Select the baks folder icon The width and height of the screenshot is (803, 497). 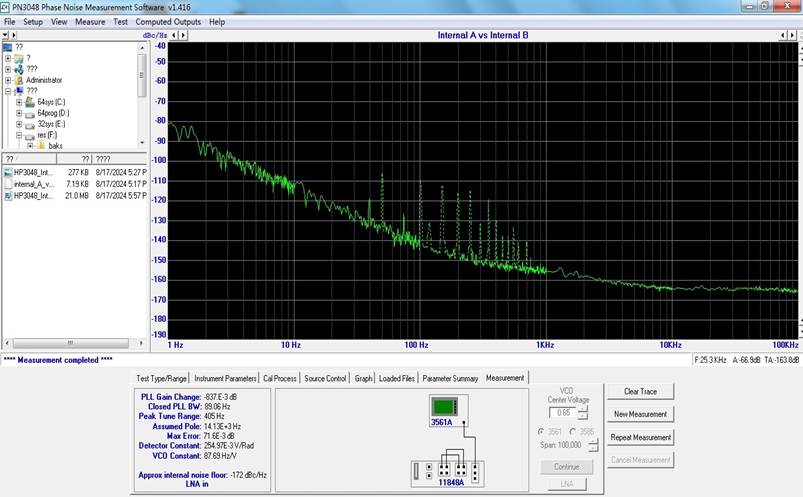[41, 146]
